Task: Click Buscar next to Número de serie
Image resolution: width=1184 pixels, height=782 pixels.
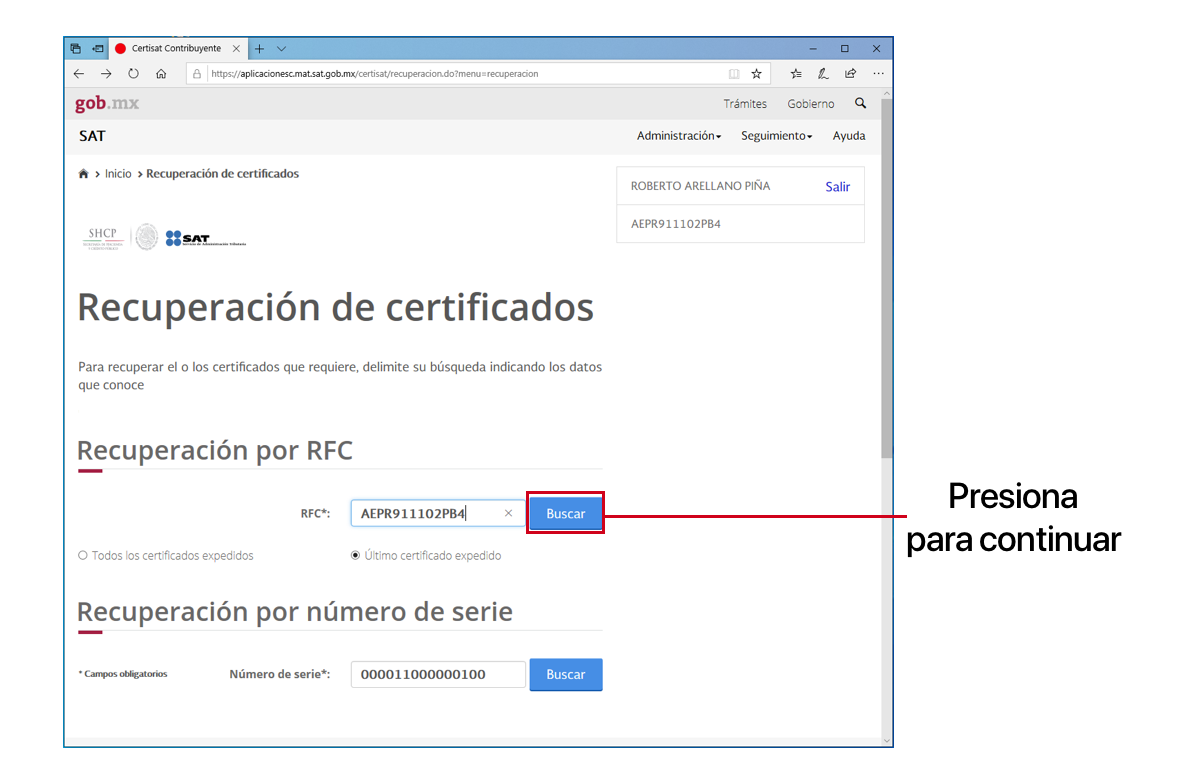Action: (x=566, y=675)
